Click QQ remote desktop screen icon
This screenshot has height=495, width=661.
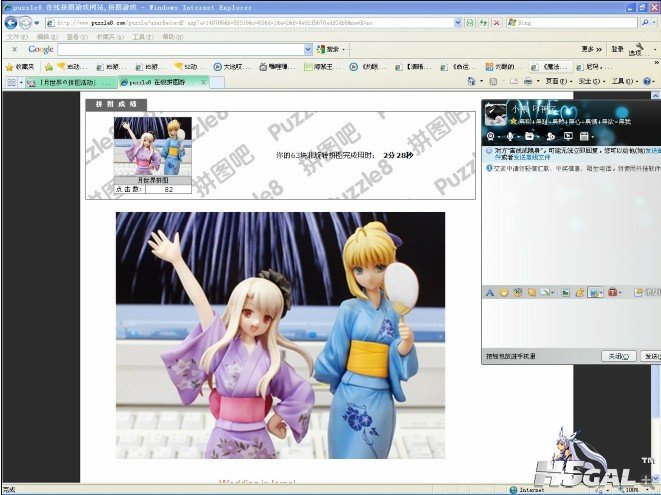pos(568,136)
